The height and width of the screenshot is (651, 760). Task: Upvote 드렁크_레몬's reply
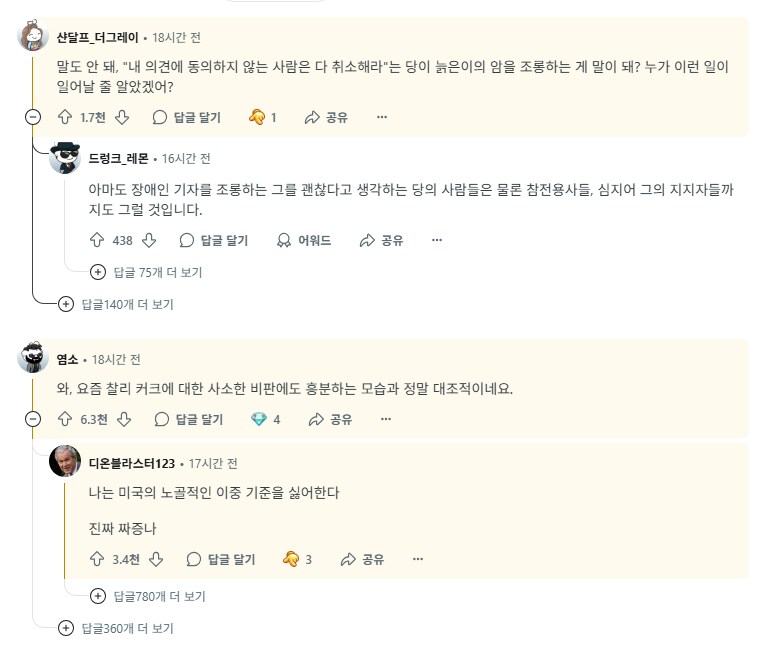(x=97, y=240)
